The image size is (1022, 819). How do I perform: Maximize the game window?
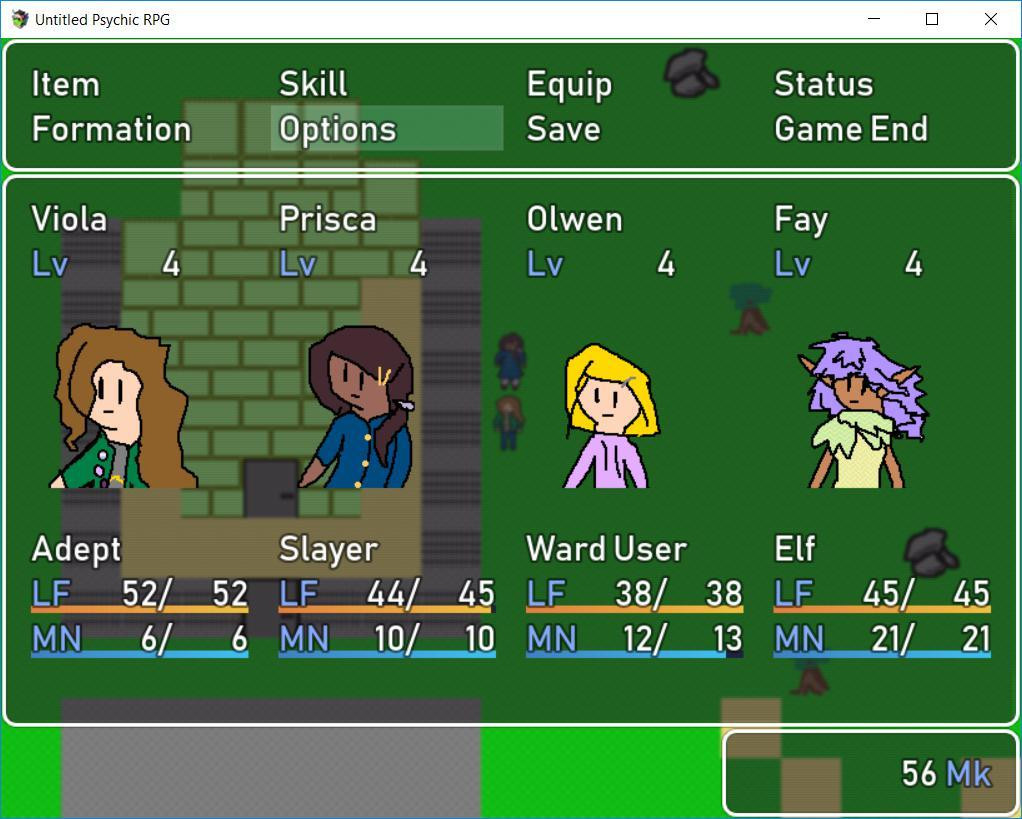click(x=932, y=20)
